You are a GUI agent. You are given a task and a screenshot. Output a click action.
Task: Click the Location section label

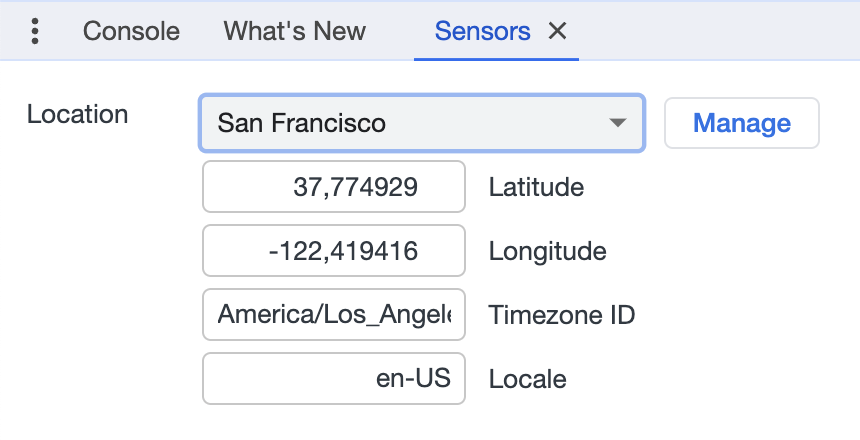[77, 114]
